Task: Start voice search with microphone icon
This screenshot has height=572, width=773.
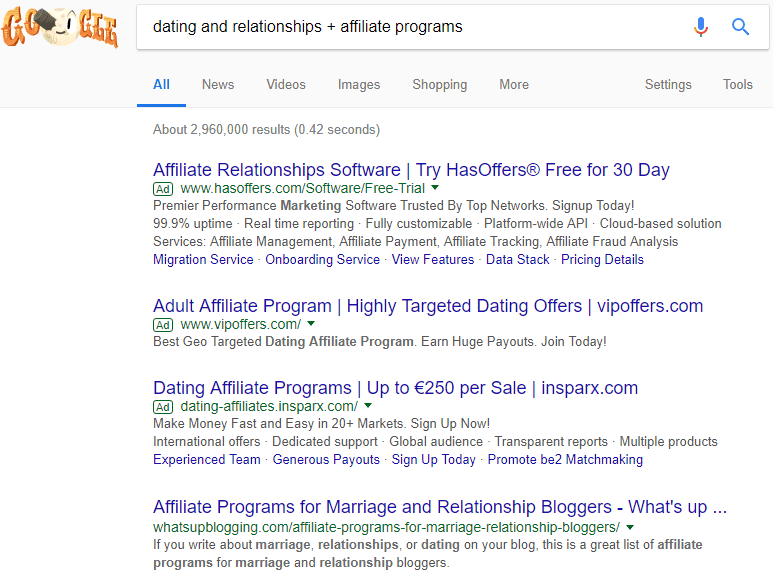Action: click(x=701, y=27)
